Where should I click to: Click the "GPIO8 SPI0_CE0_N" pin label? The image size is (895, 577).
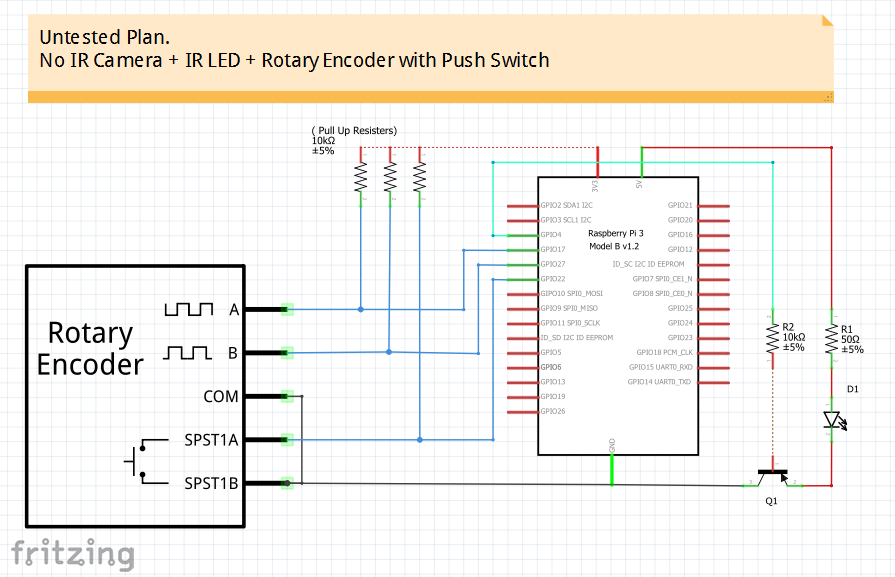(x=663, y=293)
